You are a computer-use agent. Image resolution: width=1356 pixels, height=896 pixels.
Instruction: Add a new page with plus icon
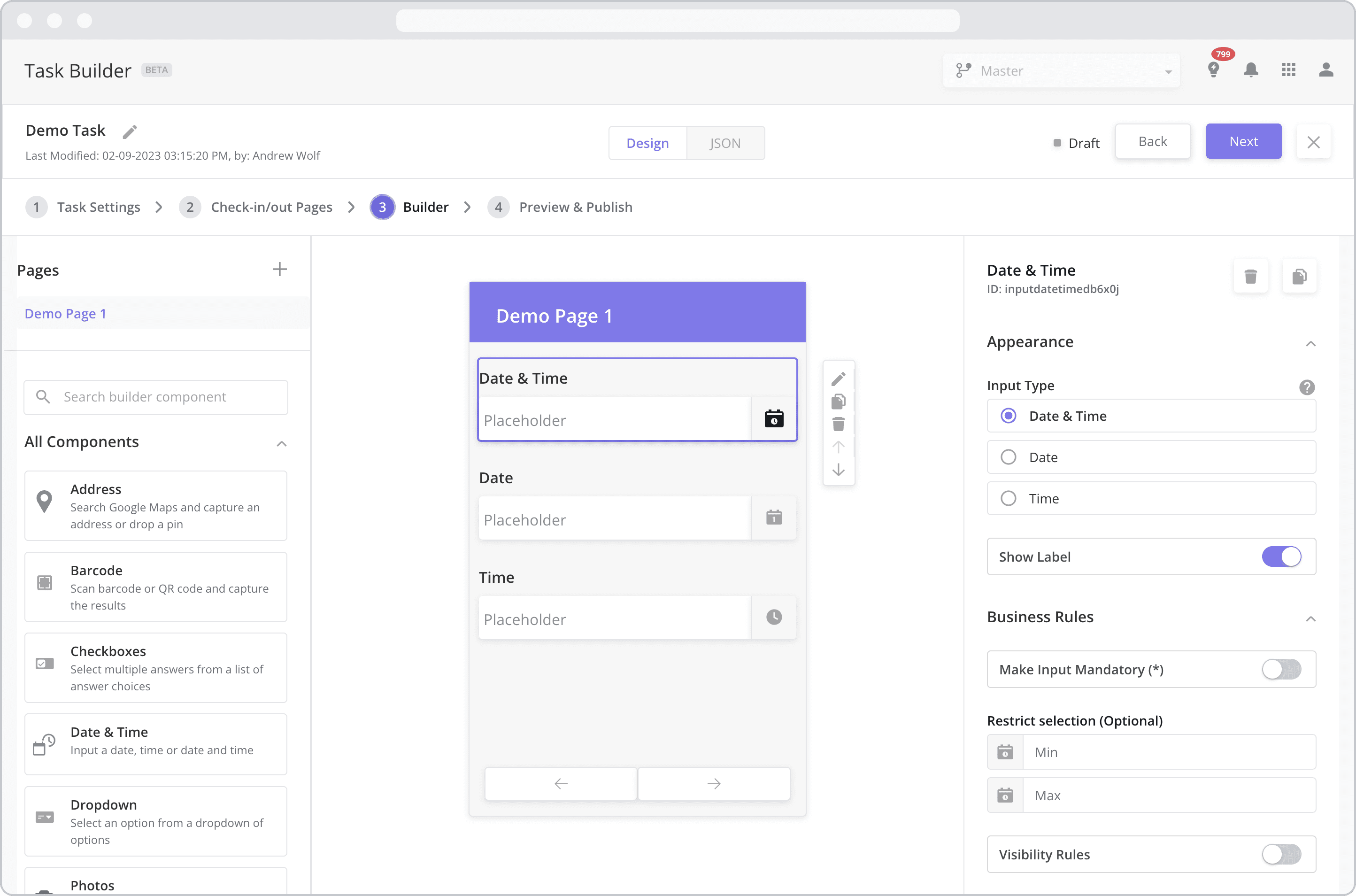(x=279, y=269)
